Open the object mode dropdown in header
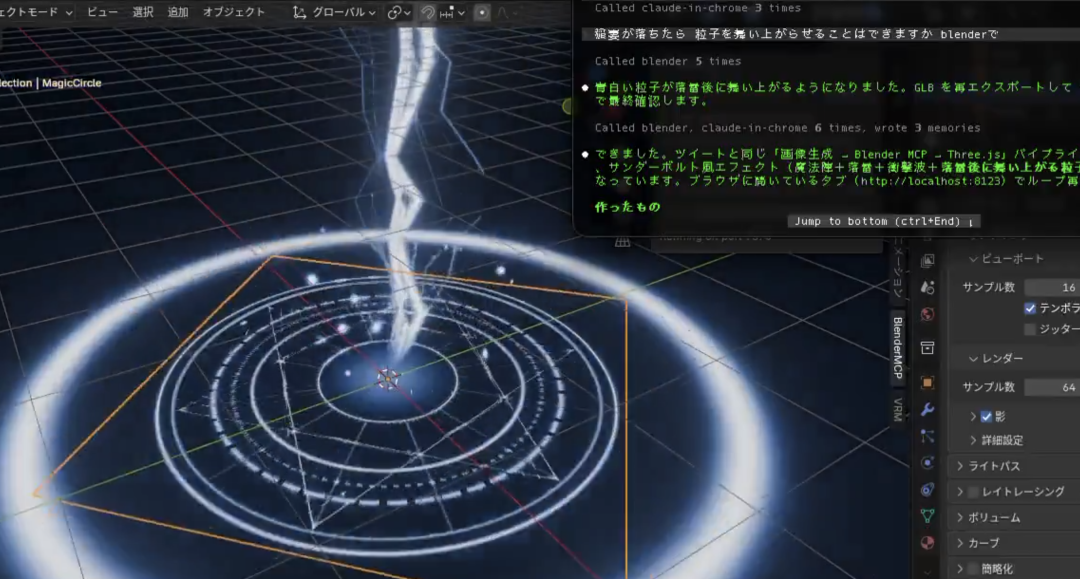Image resolution: width=1080 pixels, height=579 pixels. [x=36, y=12]
